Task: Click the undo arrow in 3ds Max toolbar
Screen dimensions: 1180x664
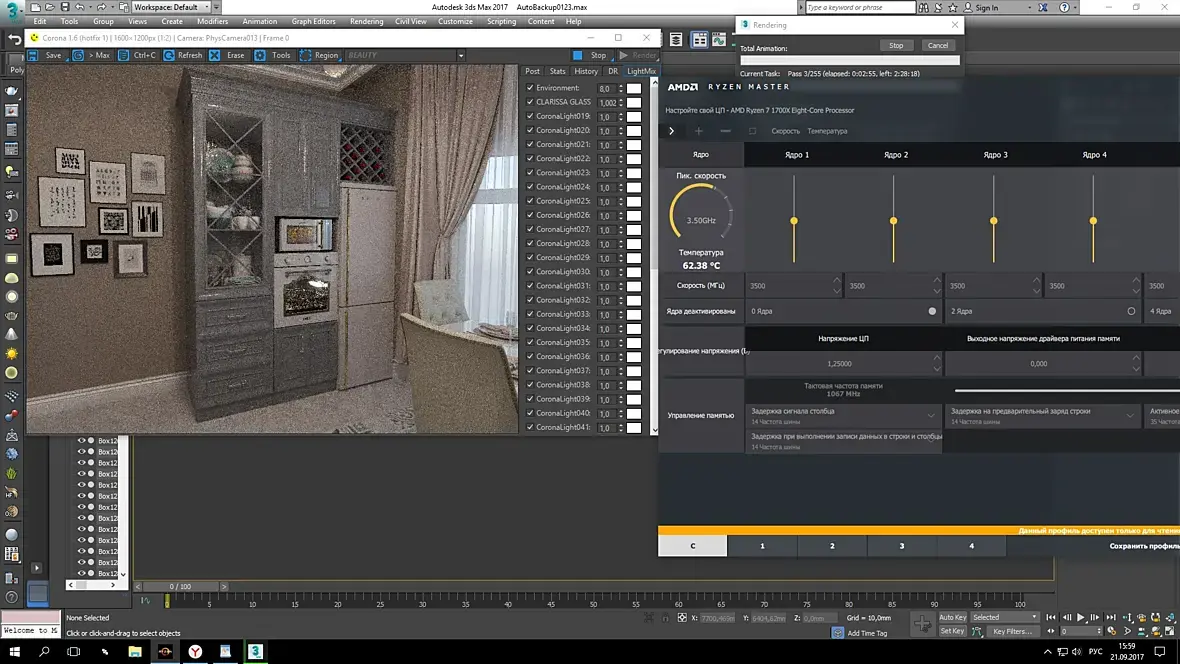Action: click(15, 38)
